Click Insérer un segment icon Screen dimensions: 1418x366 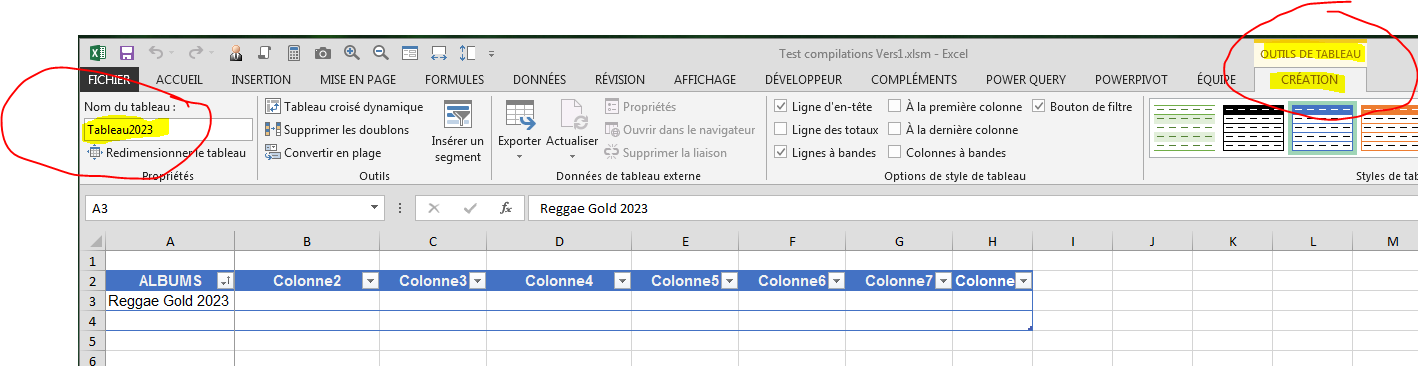[x=458, y=115]
